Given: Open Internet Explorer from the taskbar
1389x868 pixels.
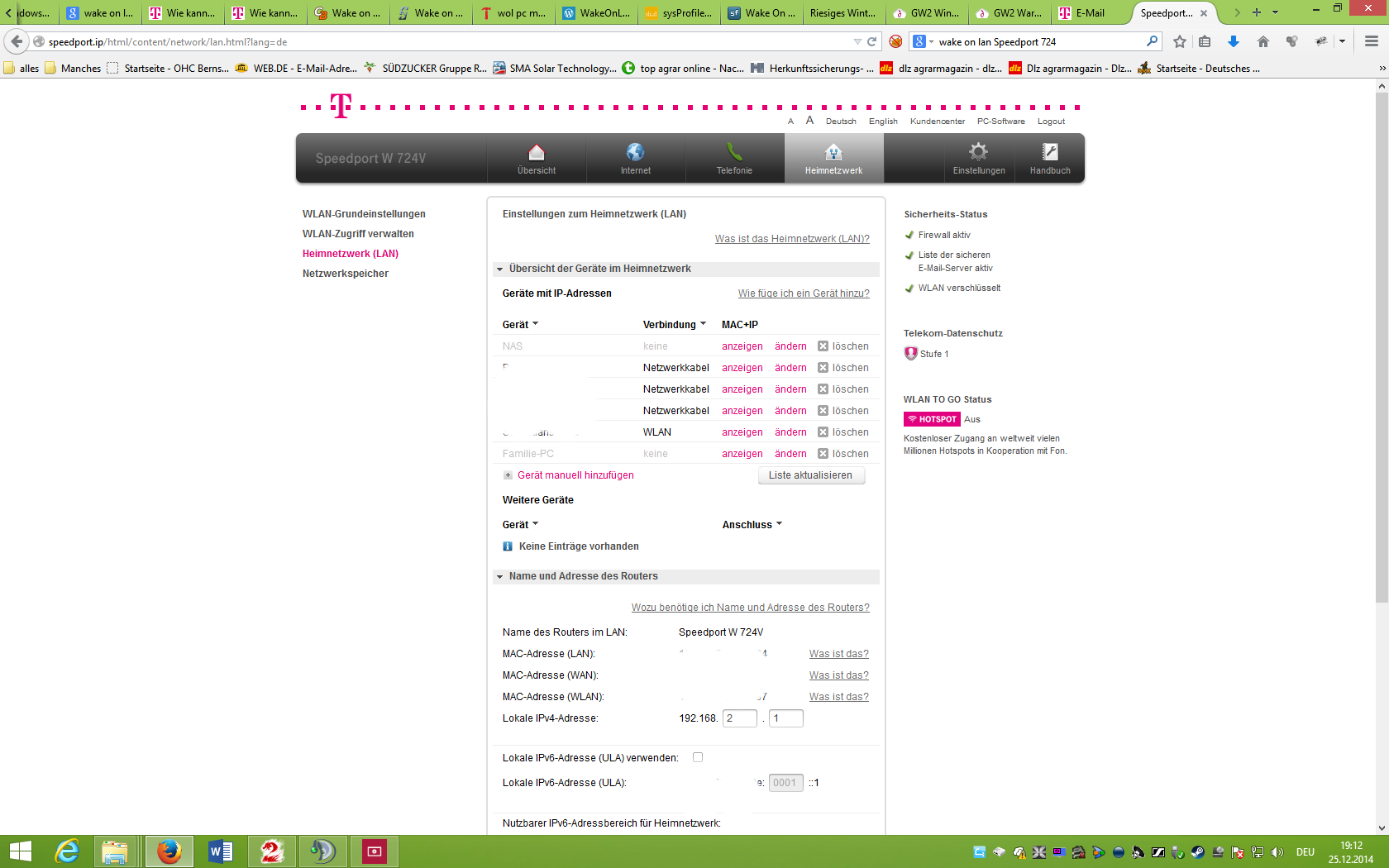Looking at the screenshot, I should click(x=66, y=851).
